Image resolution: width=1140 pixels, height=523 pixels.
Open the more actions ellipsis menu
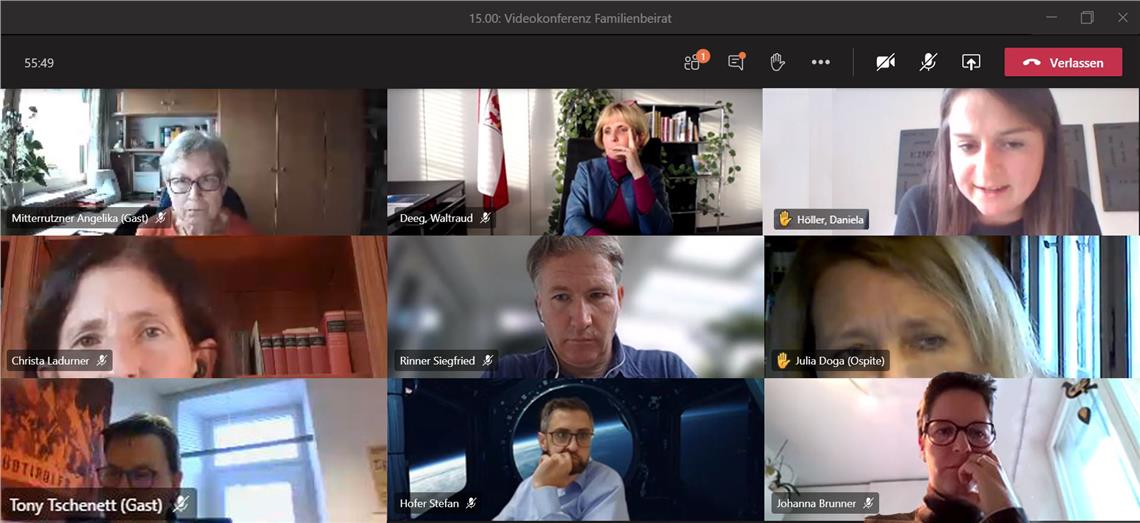coord(821,62)
